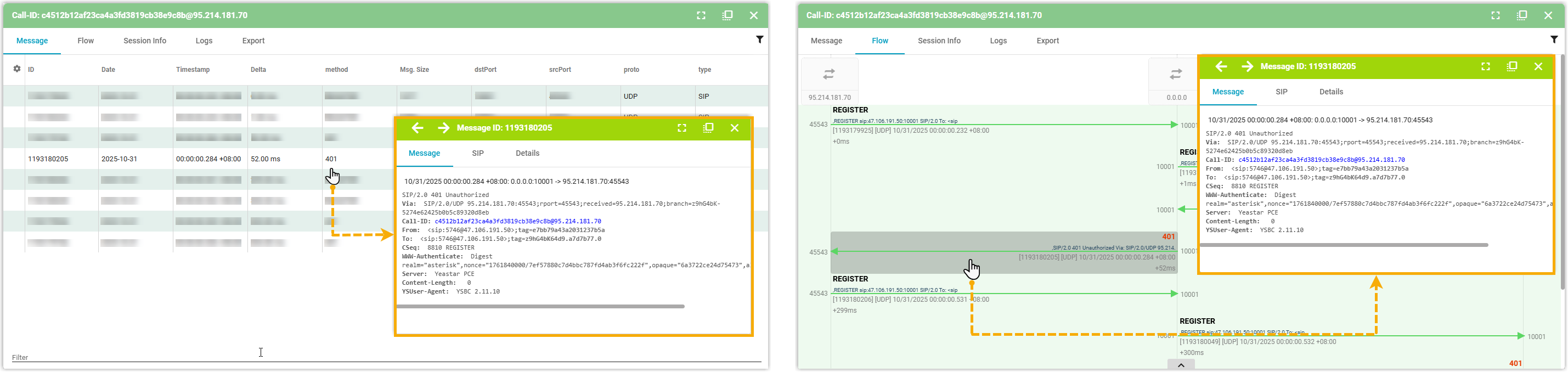Select table row with ID 1193180205
This screenshot has height=372, width=1568.
(x=48, y=159)
